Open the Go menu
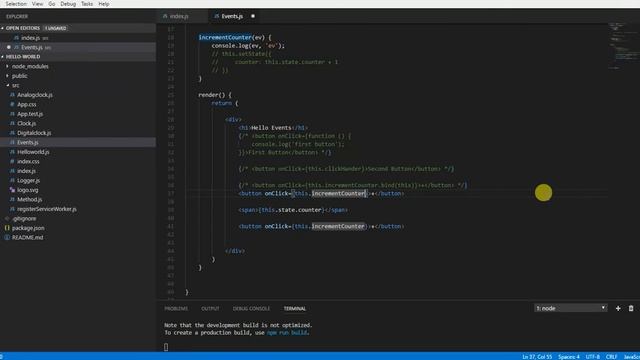The height and width of the screenshot is (360, 640). (x=52, y=4)
